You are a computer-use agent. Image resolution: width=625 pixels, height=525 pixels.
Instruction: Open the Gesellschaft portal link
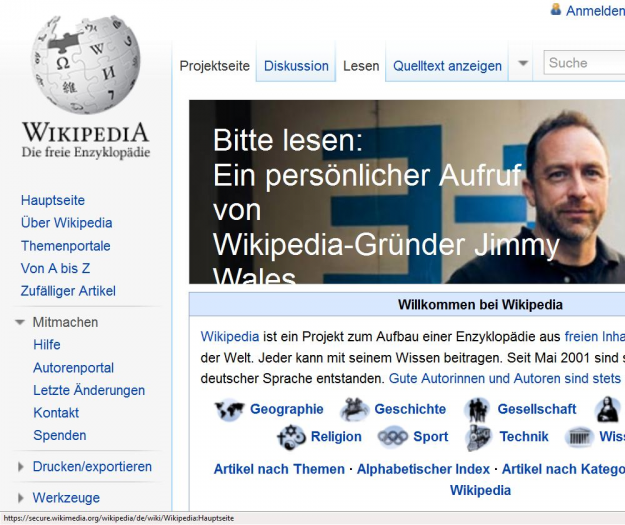pyautogui.click(x=537, y=409)
